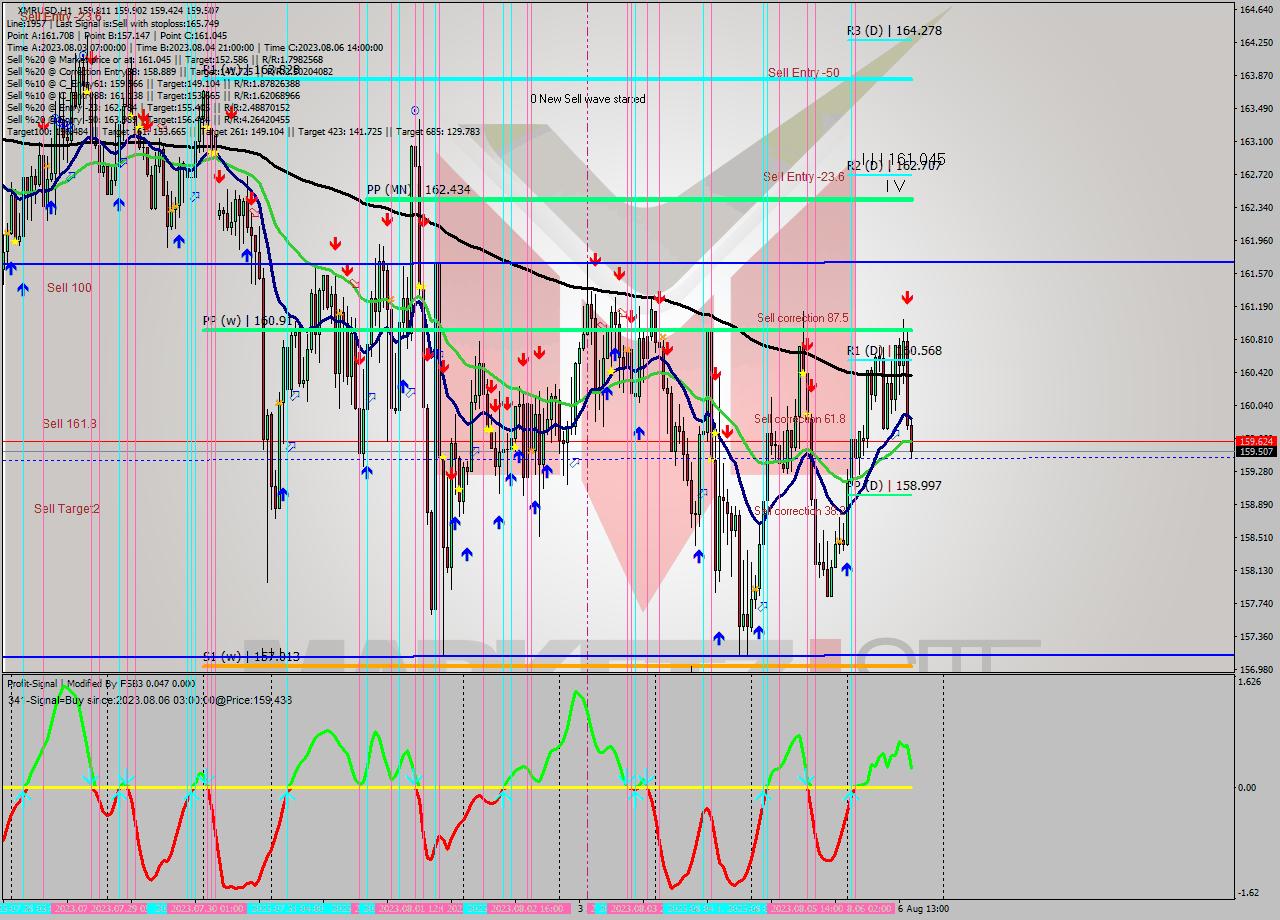Click the rightmost red down arrow above the latest candles
The height and width of the screenshot is (920, 1280).
pos(907,297)
